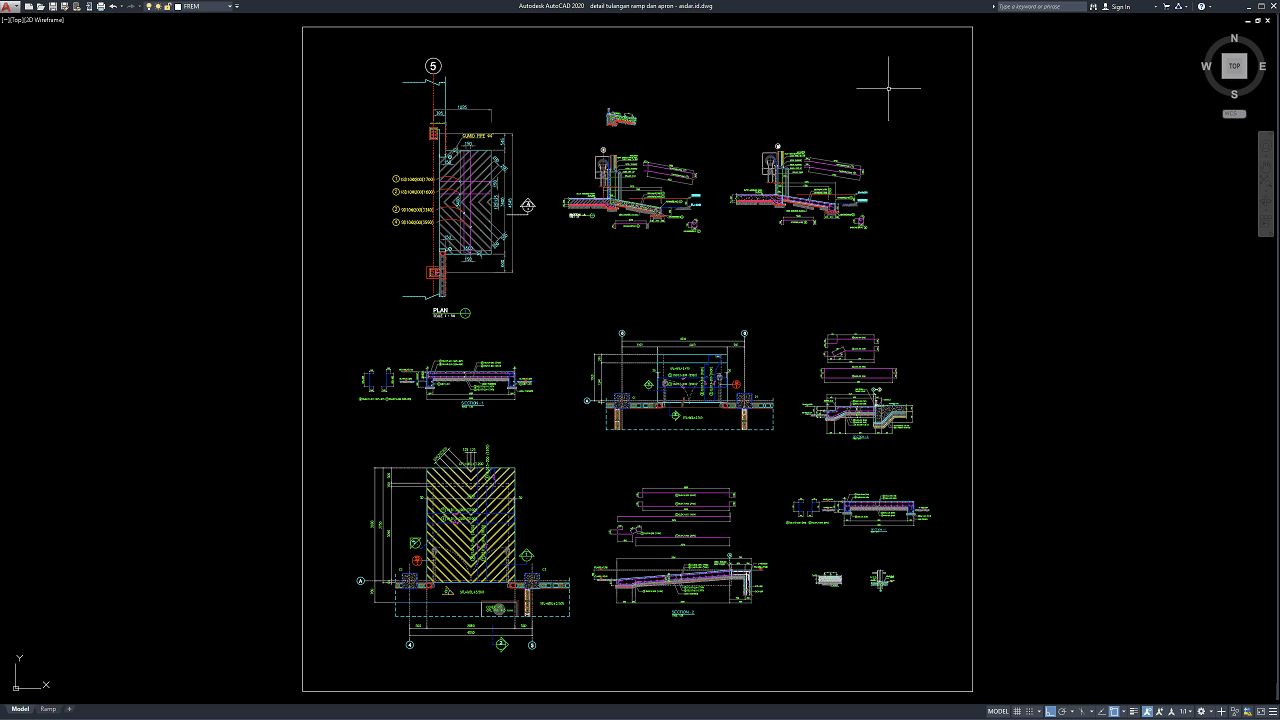Click Sign In
Viewport: 1280px width, 720px height.
[1121, 6]
